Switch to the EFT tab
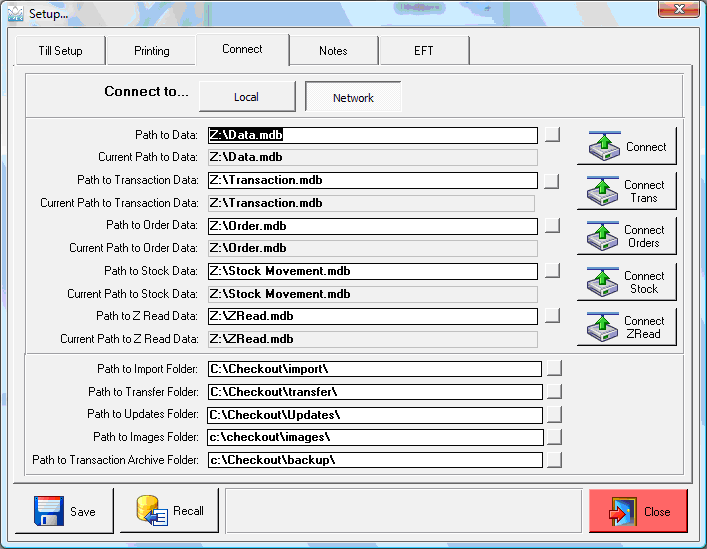The width and height of the screenshot is (707, 549). (x=424, y=51)
